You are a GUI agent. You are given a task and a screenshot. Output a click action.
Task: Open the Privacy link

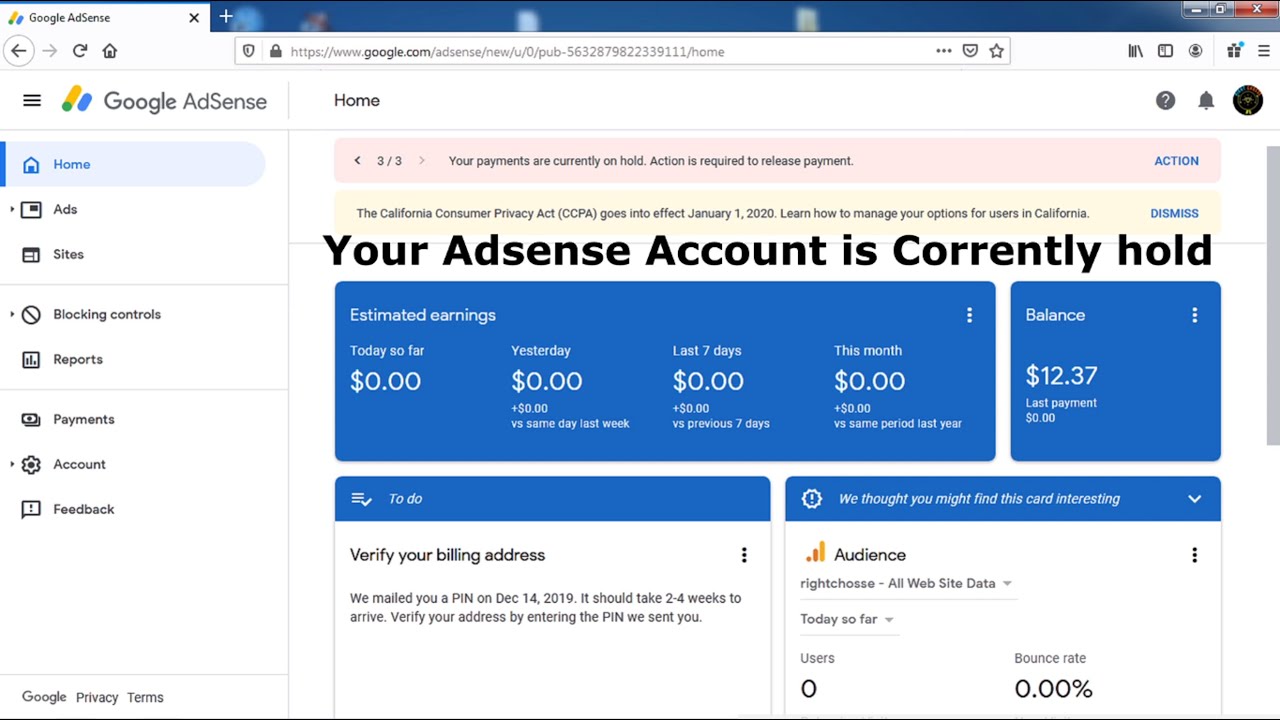pos(97,698)
